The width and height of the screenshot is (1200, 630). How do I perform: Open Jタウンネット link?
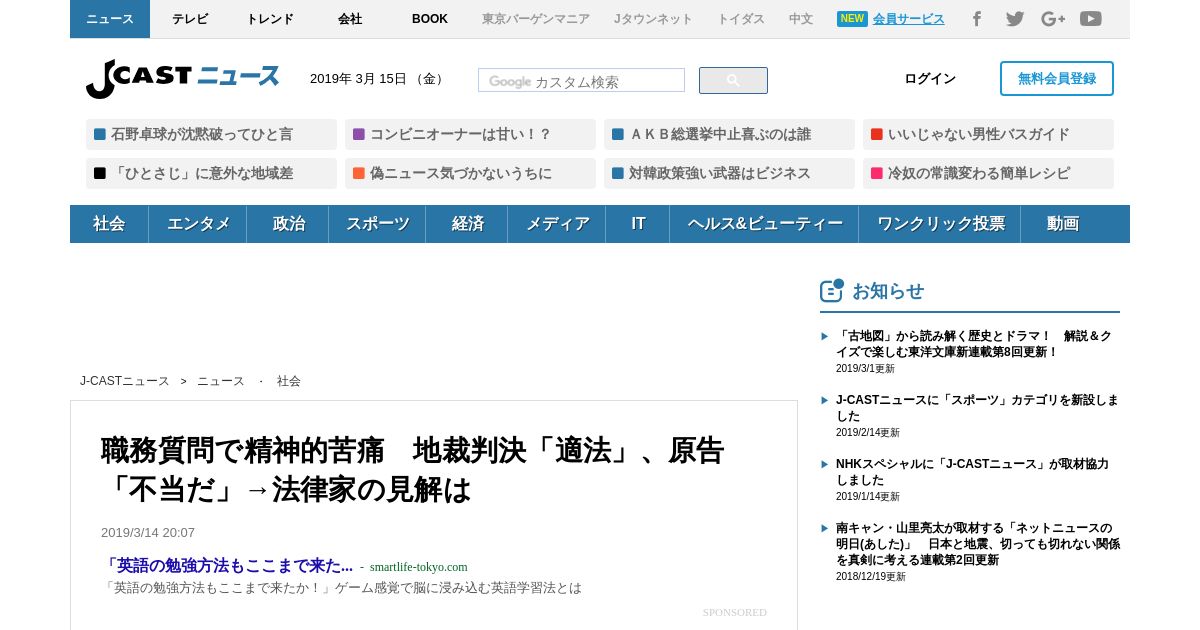coord(653,19)
